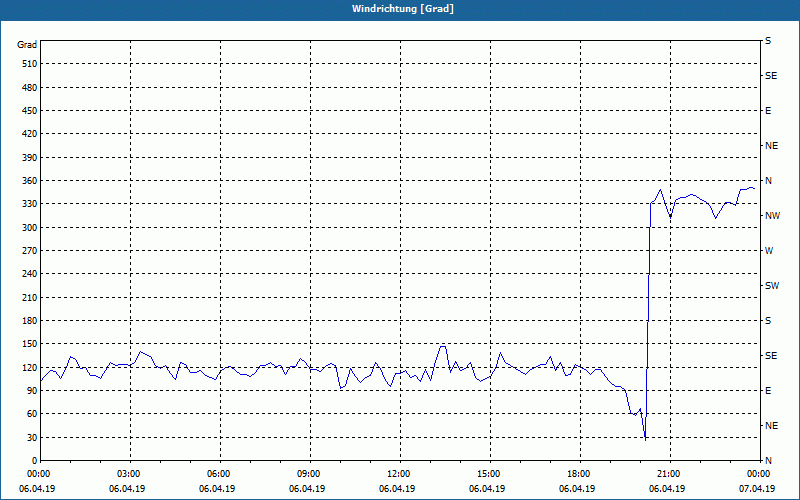
Task: Click the W compass label on the right axis
Action: [x=769, y=251]
